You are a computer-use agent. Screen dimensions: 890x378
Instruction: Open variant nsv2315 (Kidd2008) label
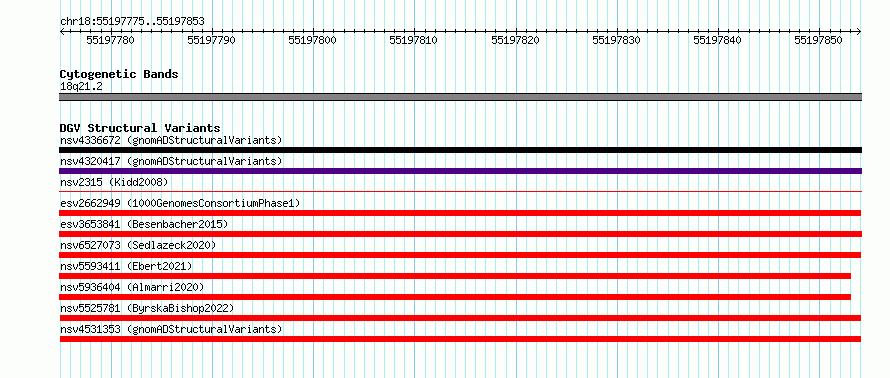(x=114, y=182)
